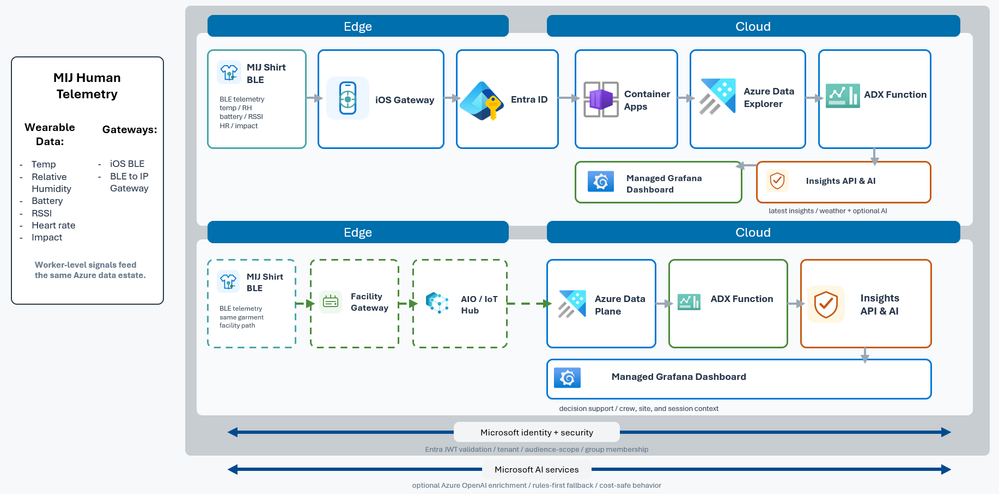Click the shirt icon in the dashed facility path box
Image resolution: width=999 pixels, height=494 pixels.
point(228,281)
